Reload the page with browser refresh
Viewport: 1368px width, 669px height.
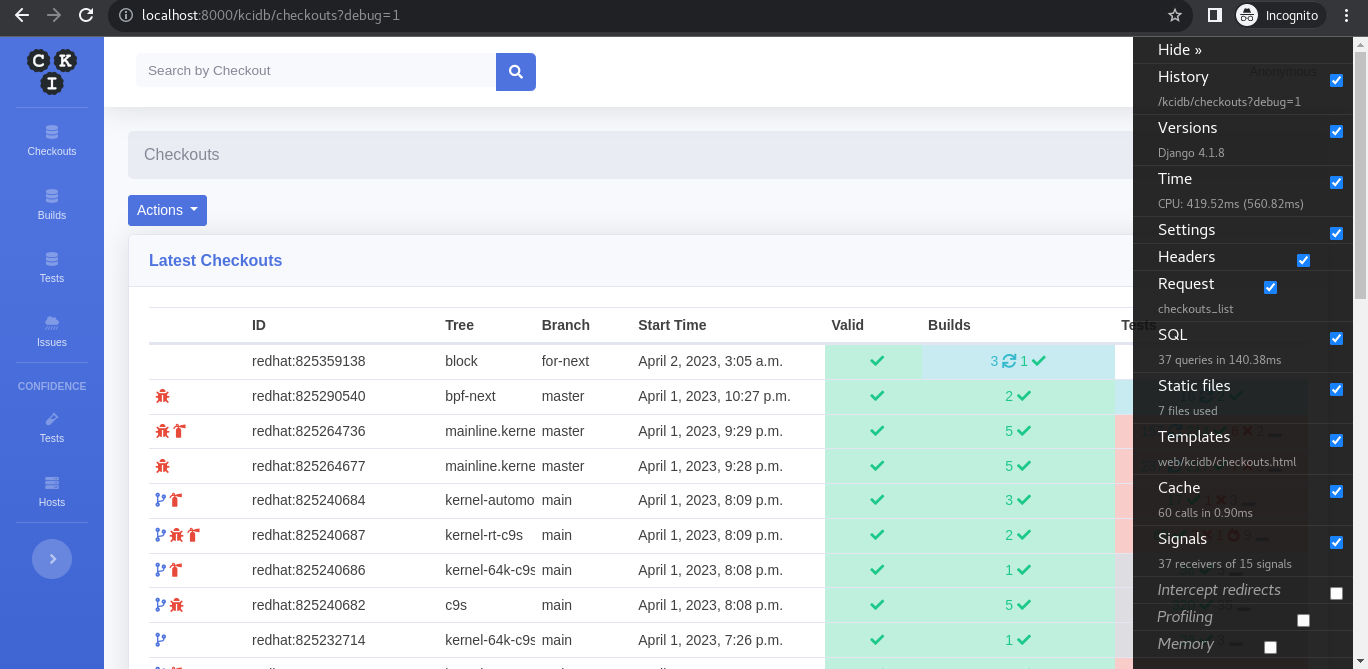[86, 15]
